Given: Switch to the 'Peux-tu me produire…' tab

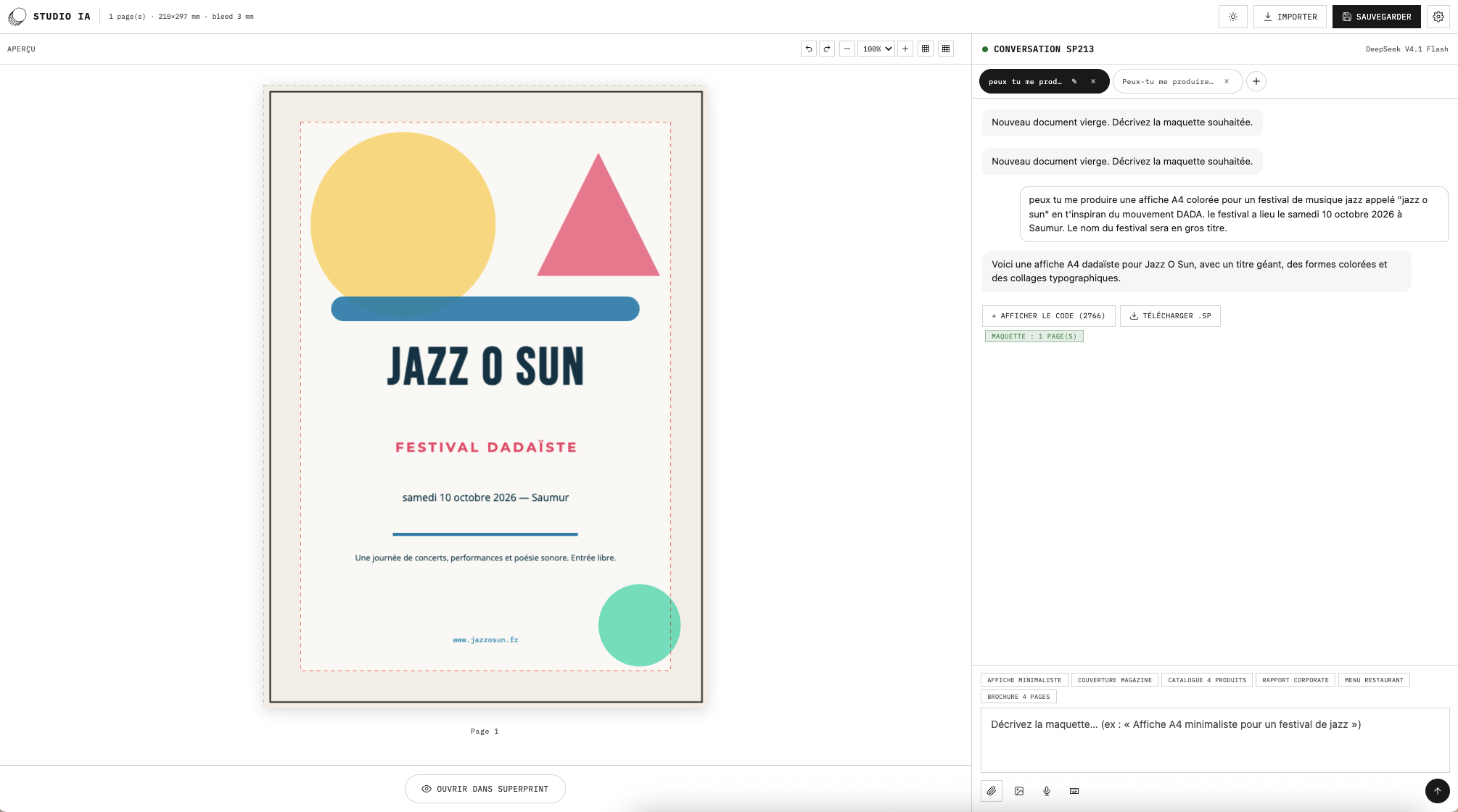Looking at the screenshot, I should click(1167, 81).
